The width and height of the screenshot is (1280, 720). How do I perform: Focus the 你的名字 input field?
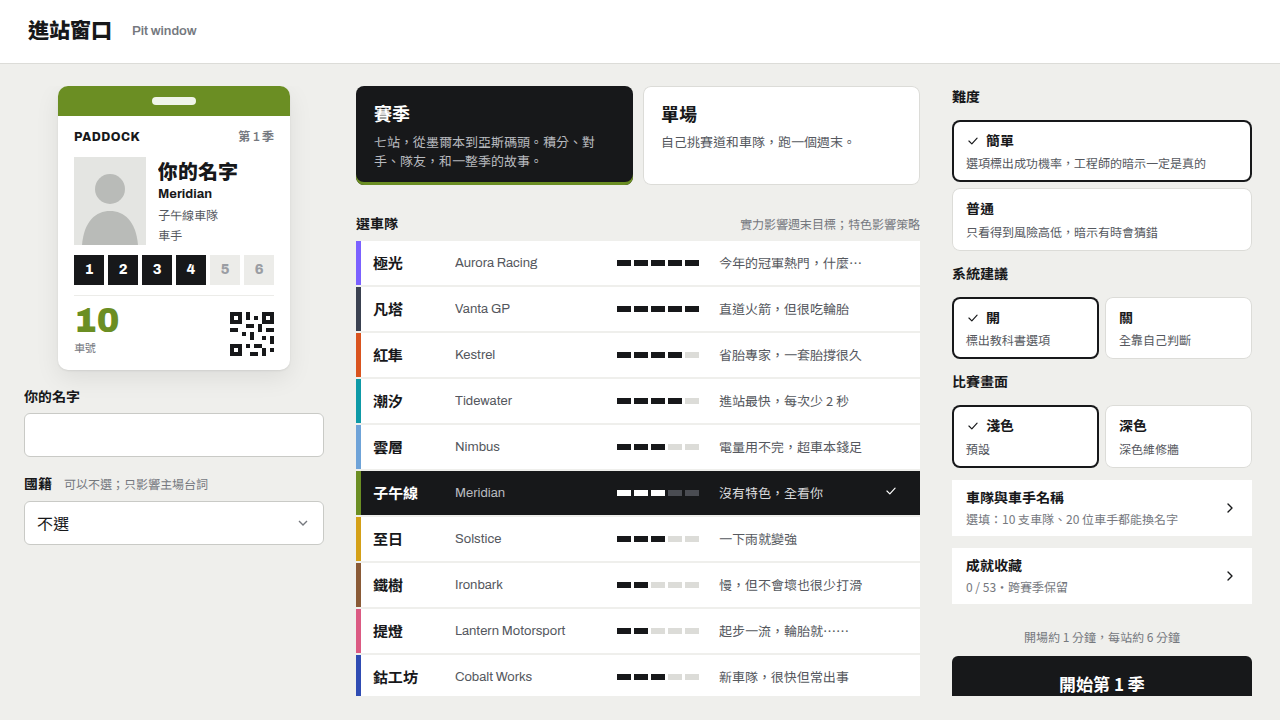point(174,435)
